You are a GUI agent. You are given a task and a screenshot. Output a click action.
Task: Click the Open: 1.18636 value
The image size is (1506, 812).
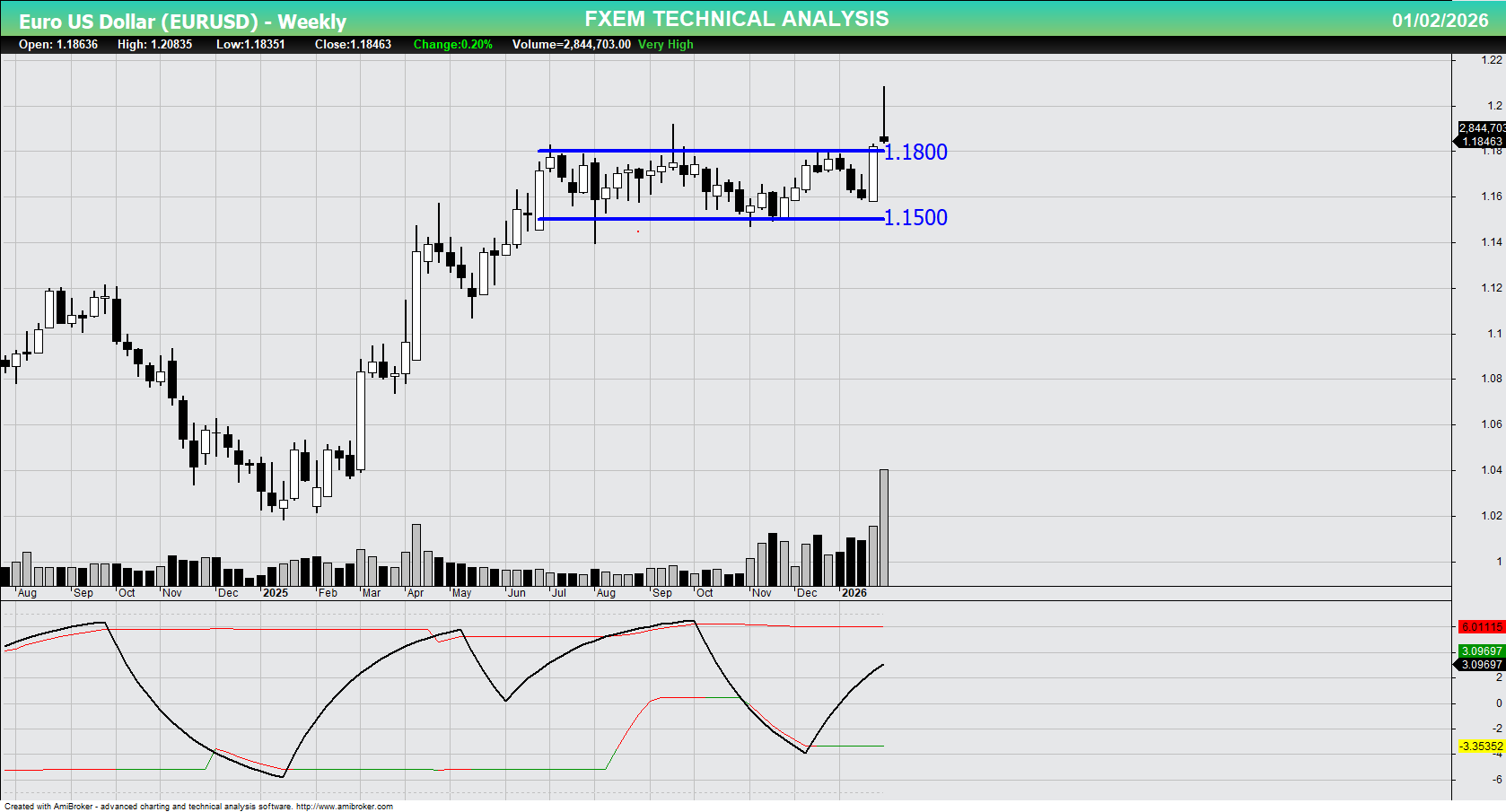coord(57,44)
